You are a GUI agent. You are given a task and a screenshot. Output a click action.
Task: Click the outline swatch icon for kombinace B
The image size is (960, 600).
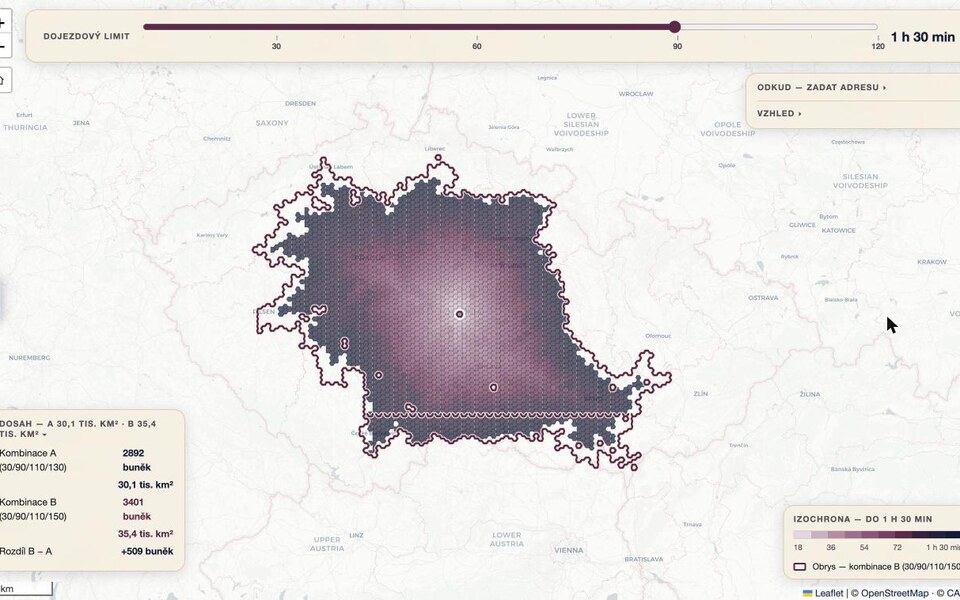800,566
